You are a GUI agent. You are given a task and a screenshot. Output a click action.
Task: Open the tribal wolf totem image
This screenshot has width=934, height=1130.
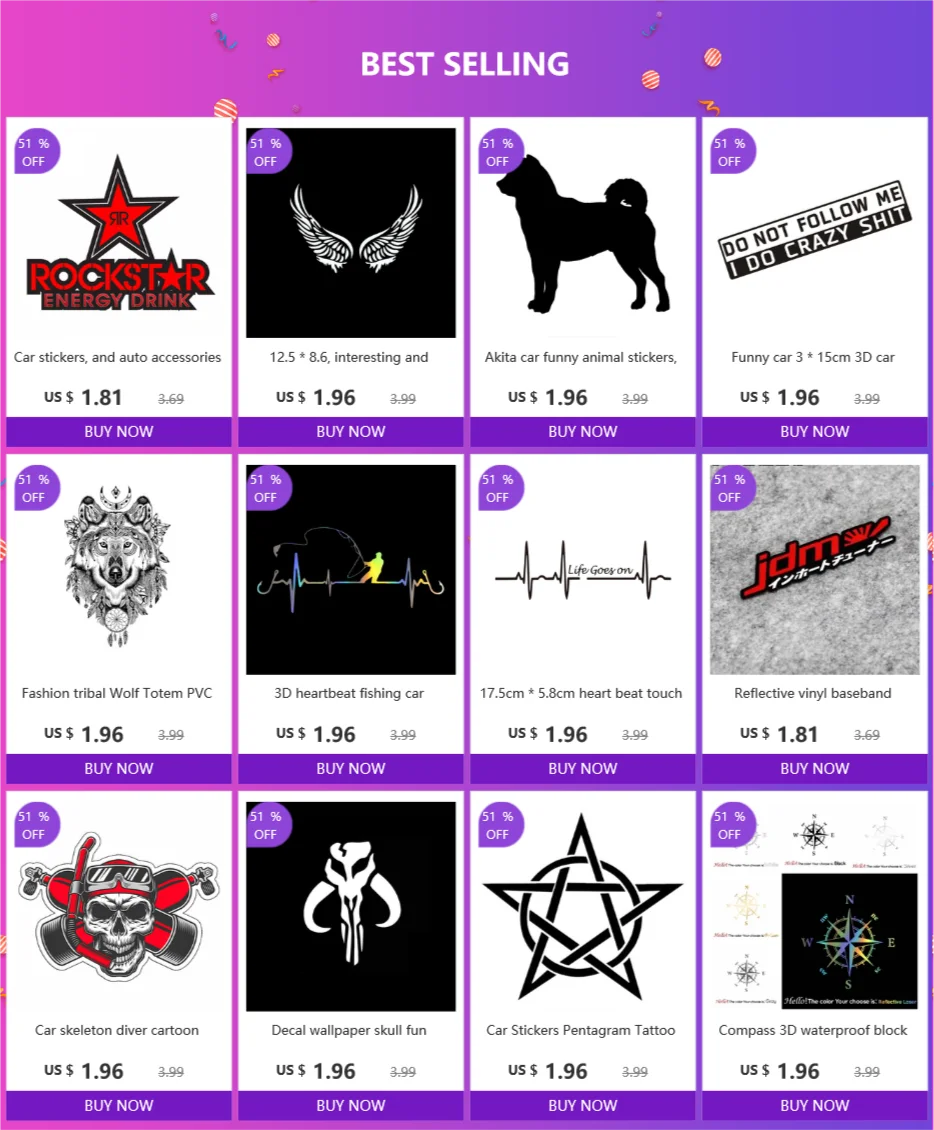tap(119, 569)
